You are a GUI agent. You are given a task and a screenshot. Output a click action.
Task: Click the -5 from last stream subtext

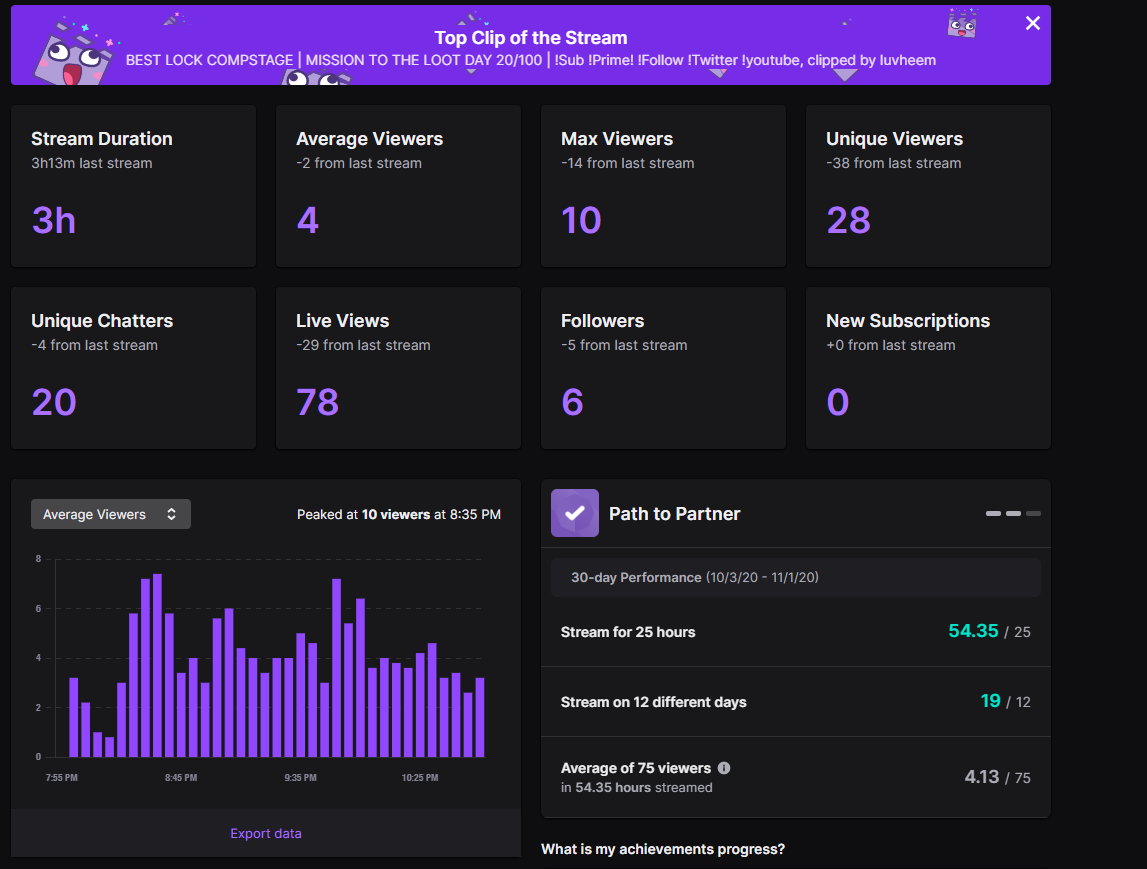click(x=624, y=345)
